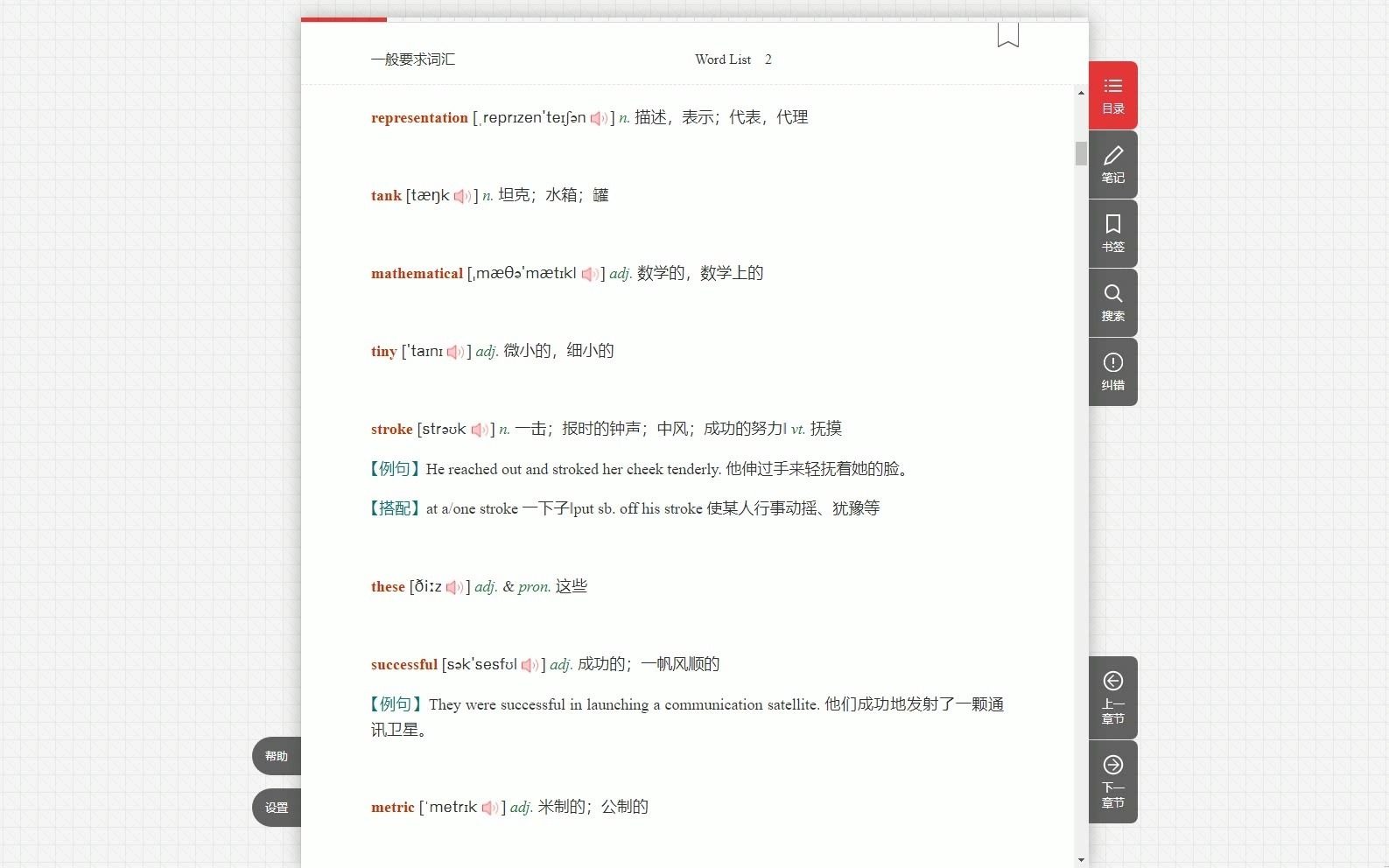Click the definition 坦克；水箱；罐
1389x868 pixels.
tap(553, 195)
